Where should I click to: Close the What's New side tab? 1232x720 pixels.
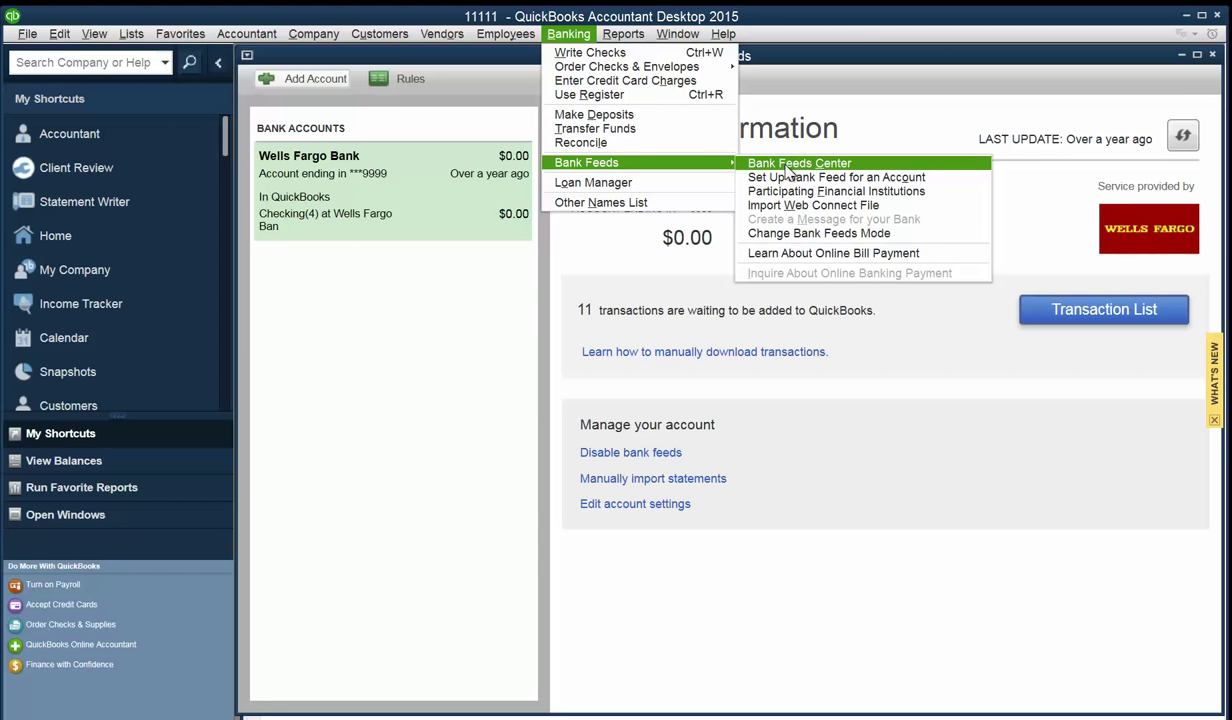[1214, 420]
